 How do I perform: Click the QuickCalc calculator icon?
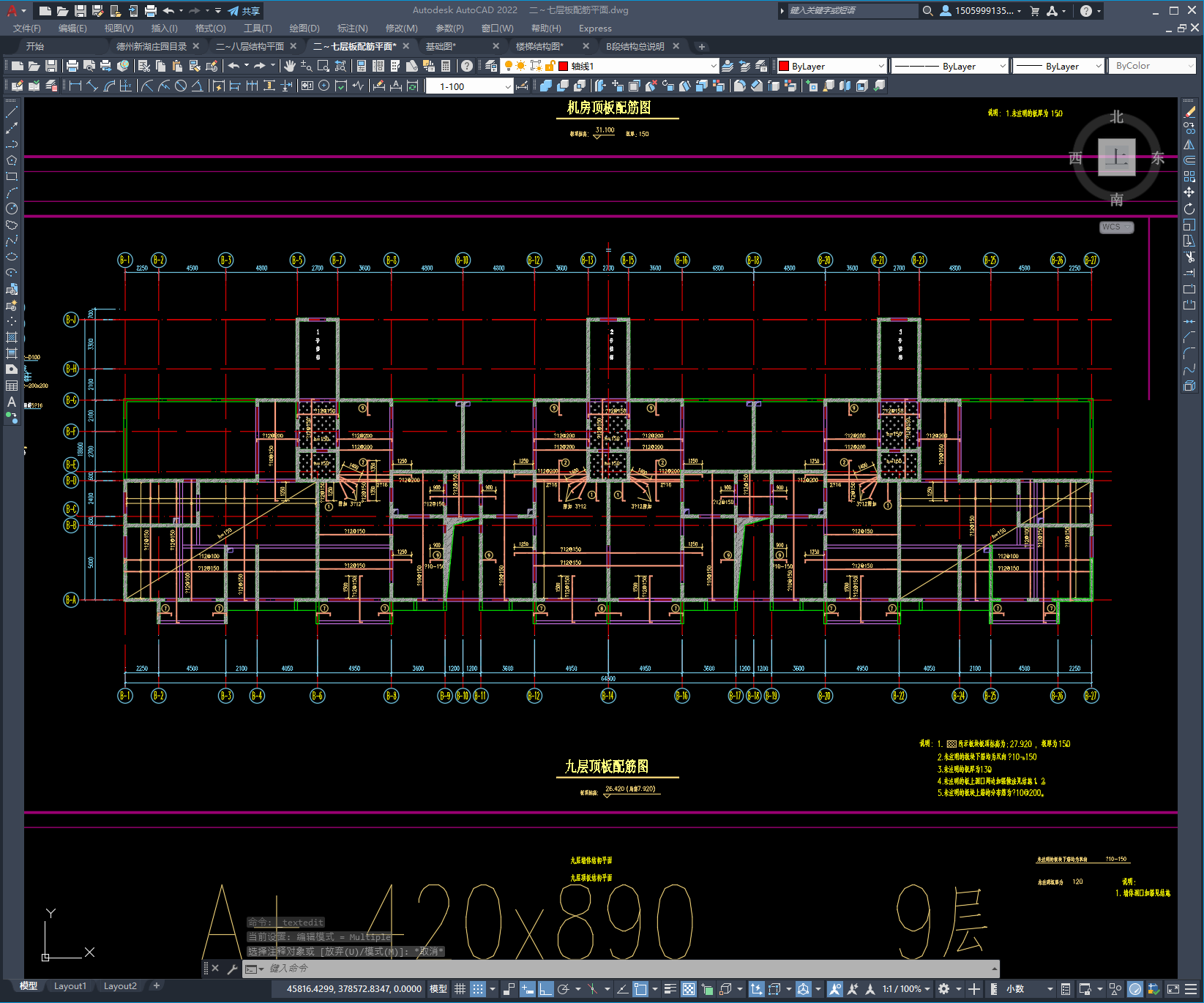click(x=446, y=66)
